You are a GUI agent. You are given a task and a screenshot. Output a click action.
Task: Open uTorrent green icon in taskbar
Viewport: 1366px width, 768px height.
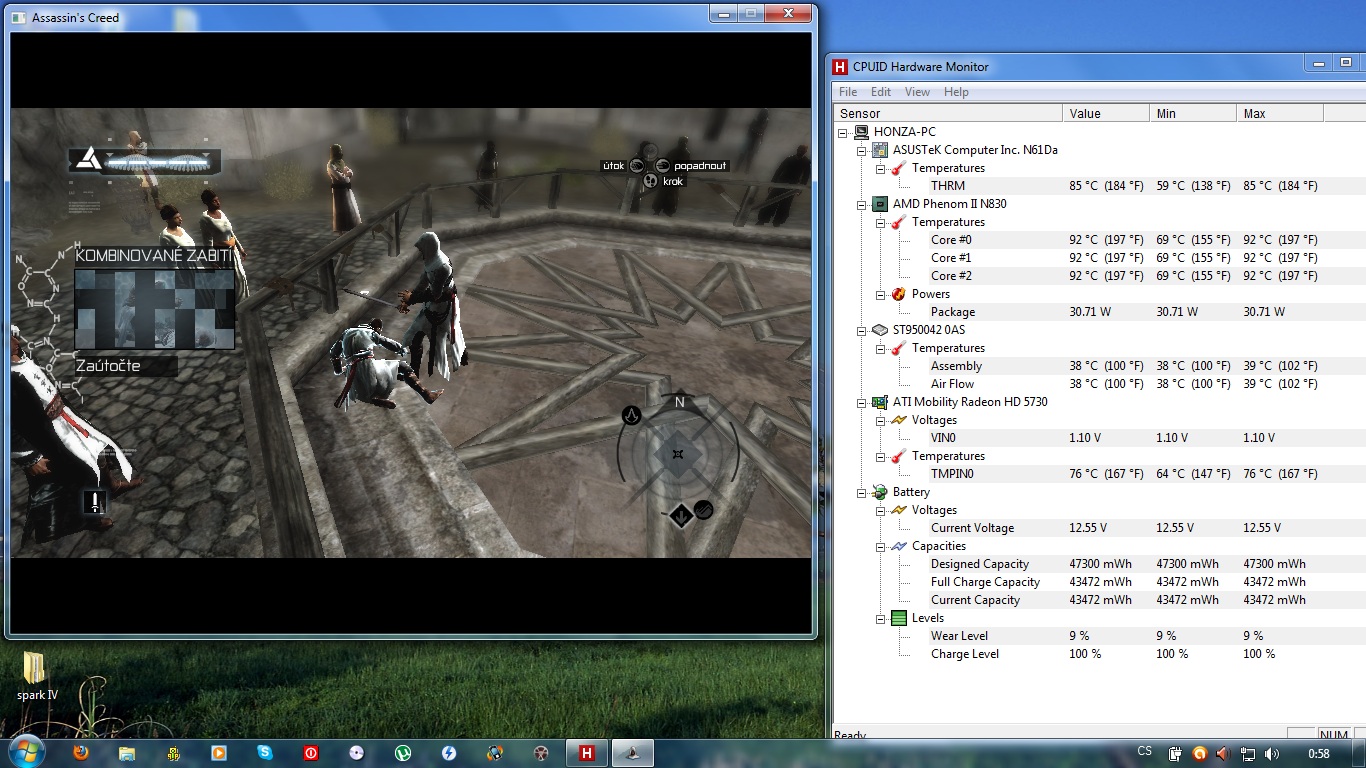click(x=403, y=752)
